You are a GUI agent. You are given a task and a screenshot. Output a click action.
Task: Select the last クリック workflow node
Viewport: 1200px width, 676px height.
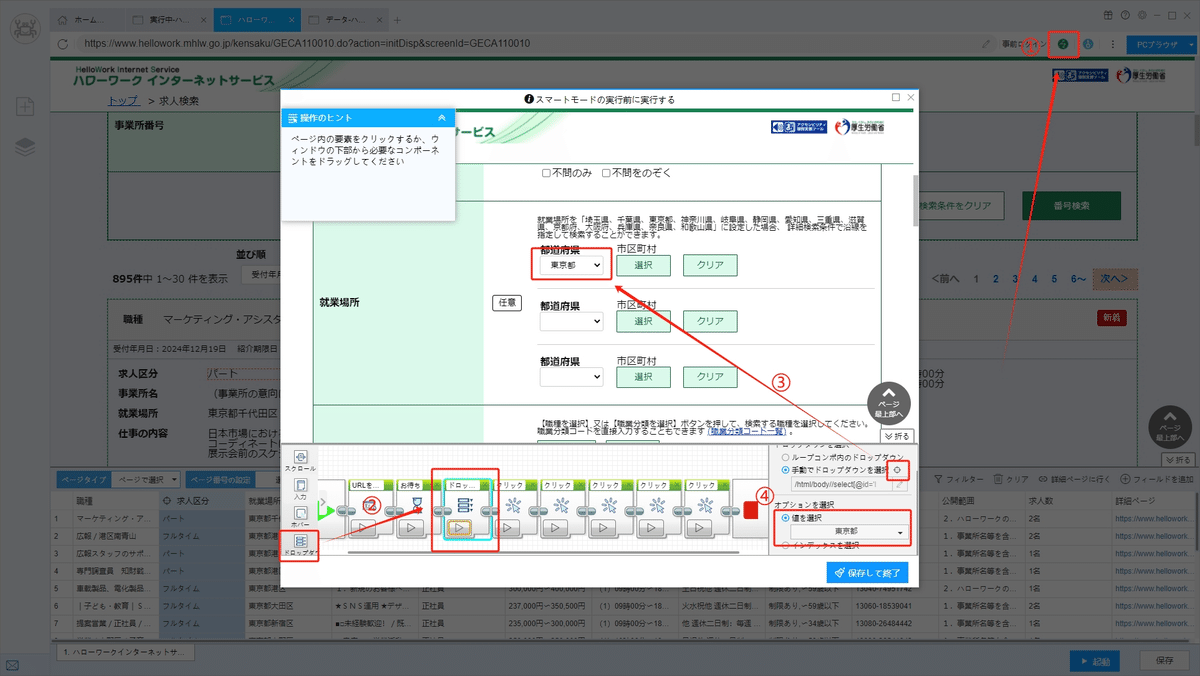pyautogui.click(x=707, y=503)
